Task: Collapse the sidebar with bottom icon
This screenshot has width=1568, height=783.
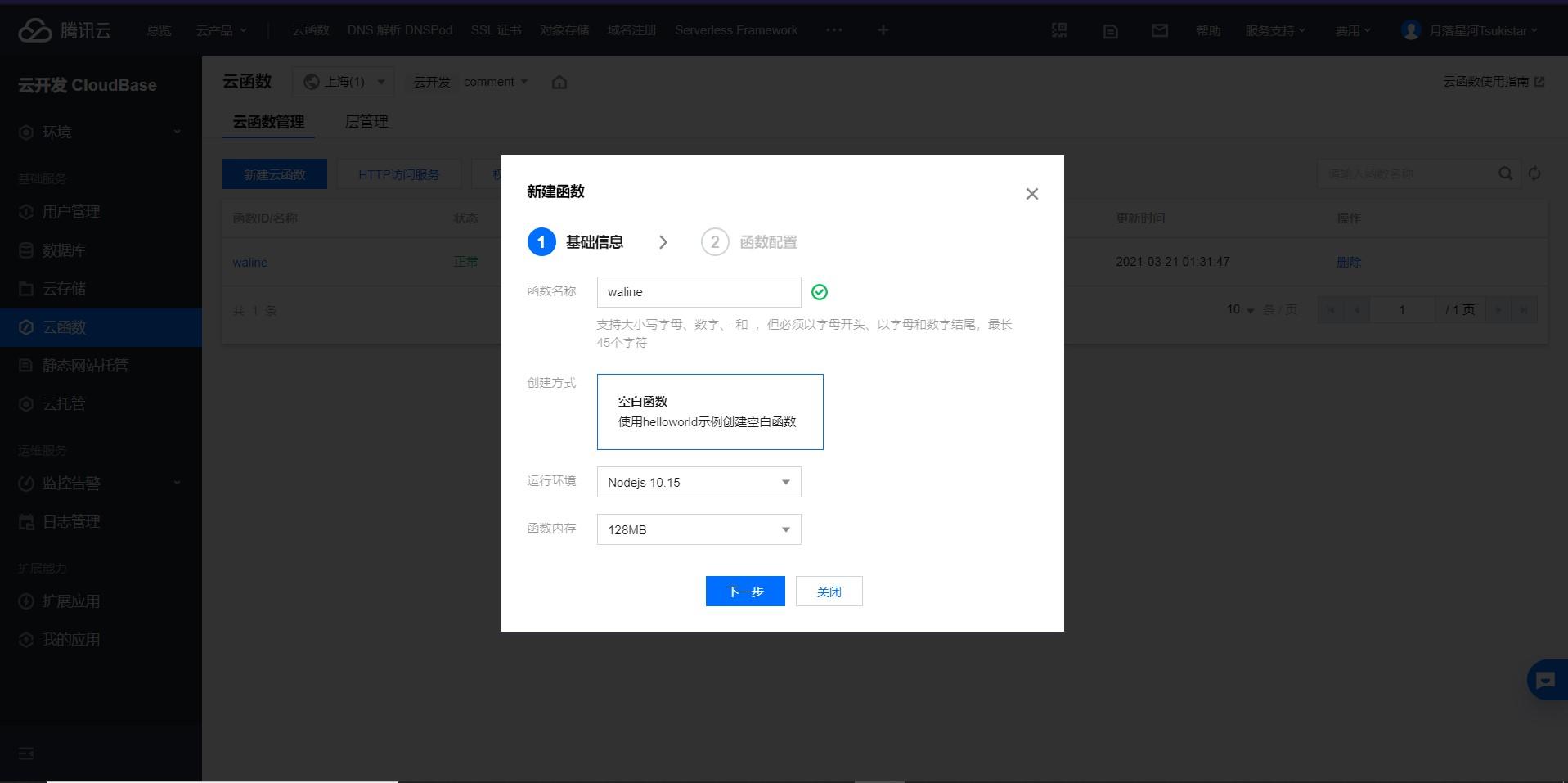Action: pyautogui.click(x=26, y=753)
